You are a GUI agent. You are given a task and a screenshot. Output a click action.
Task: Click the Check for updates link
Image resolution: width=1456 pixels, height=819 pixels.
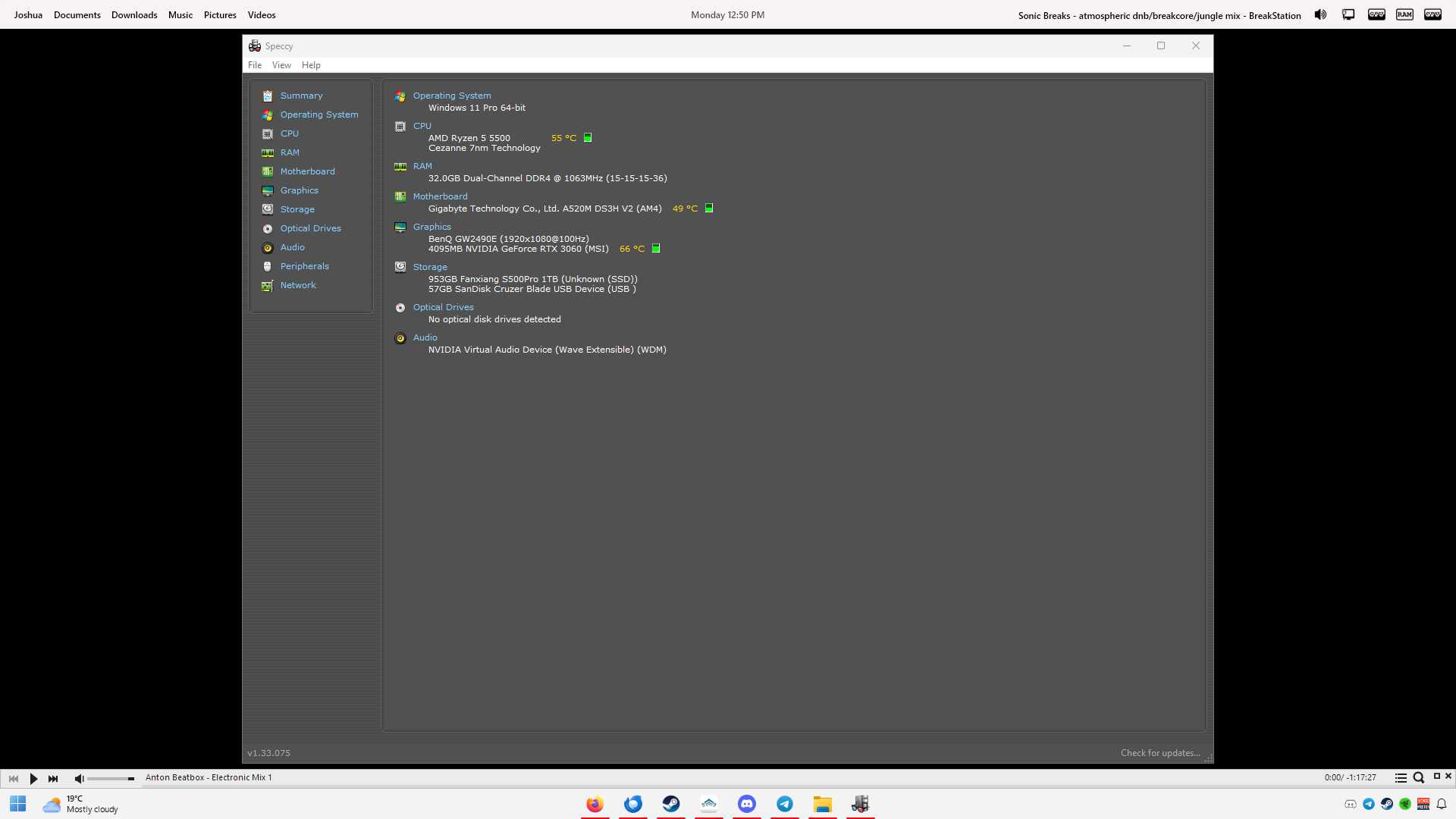pos(1160,753)
